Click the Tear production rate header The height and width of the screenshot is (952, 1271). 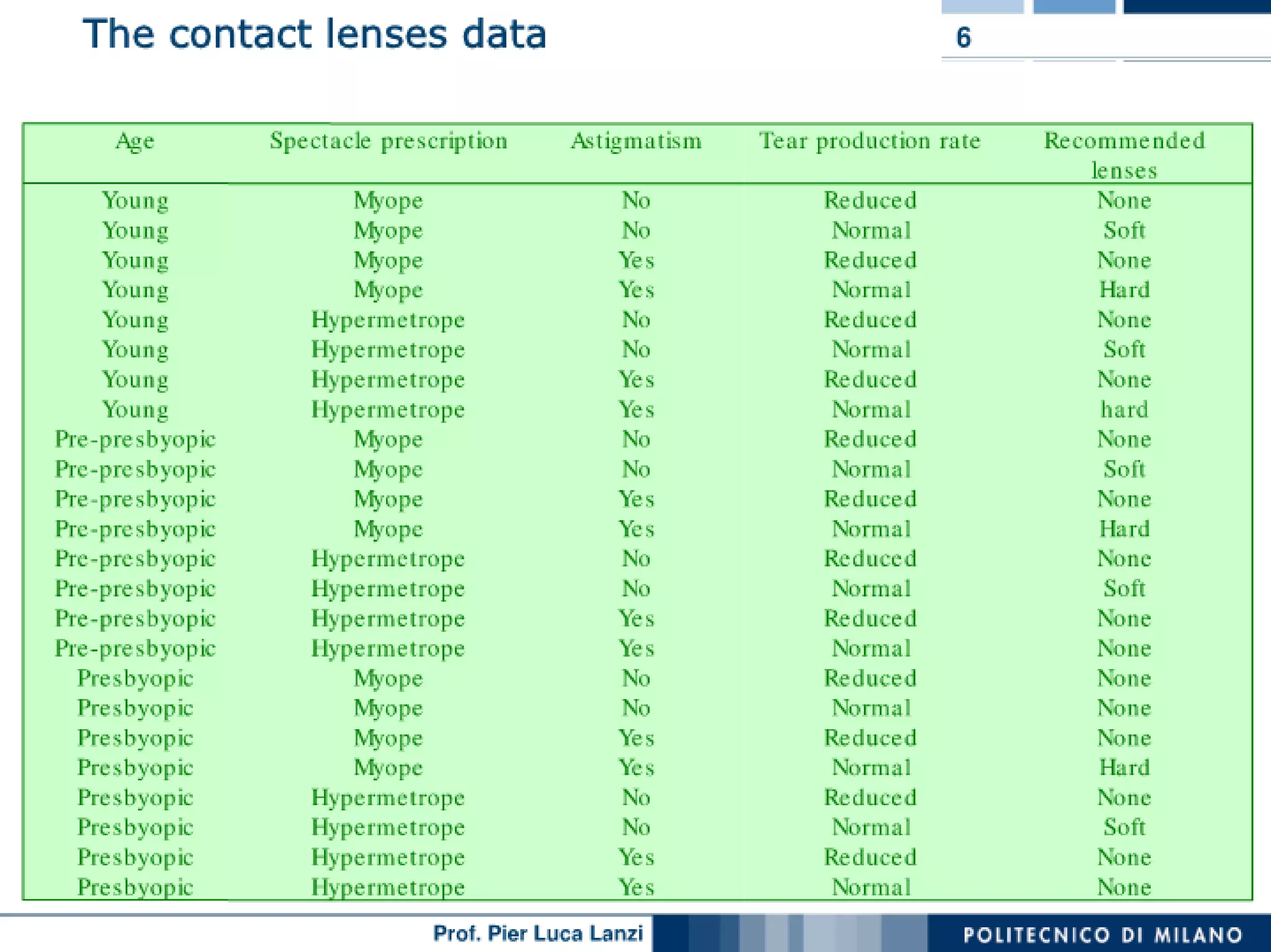click(x=869, y=141)
